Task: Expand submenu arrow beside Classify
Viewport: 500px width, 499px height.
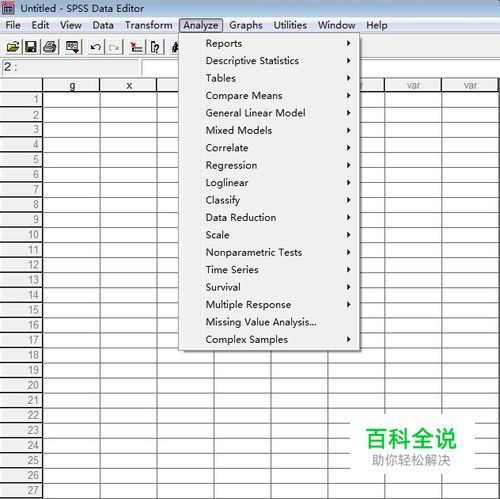Action: pyautogui.click(x=349, y=200)
